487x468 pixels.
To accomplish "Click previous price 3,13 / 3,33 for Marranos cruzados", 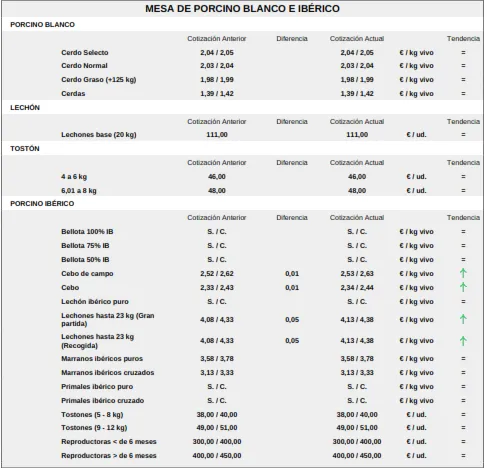I will (x=217, y=373).
